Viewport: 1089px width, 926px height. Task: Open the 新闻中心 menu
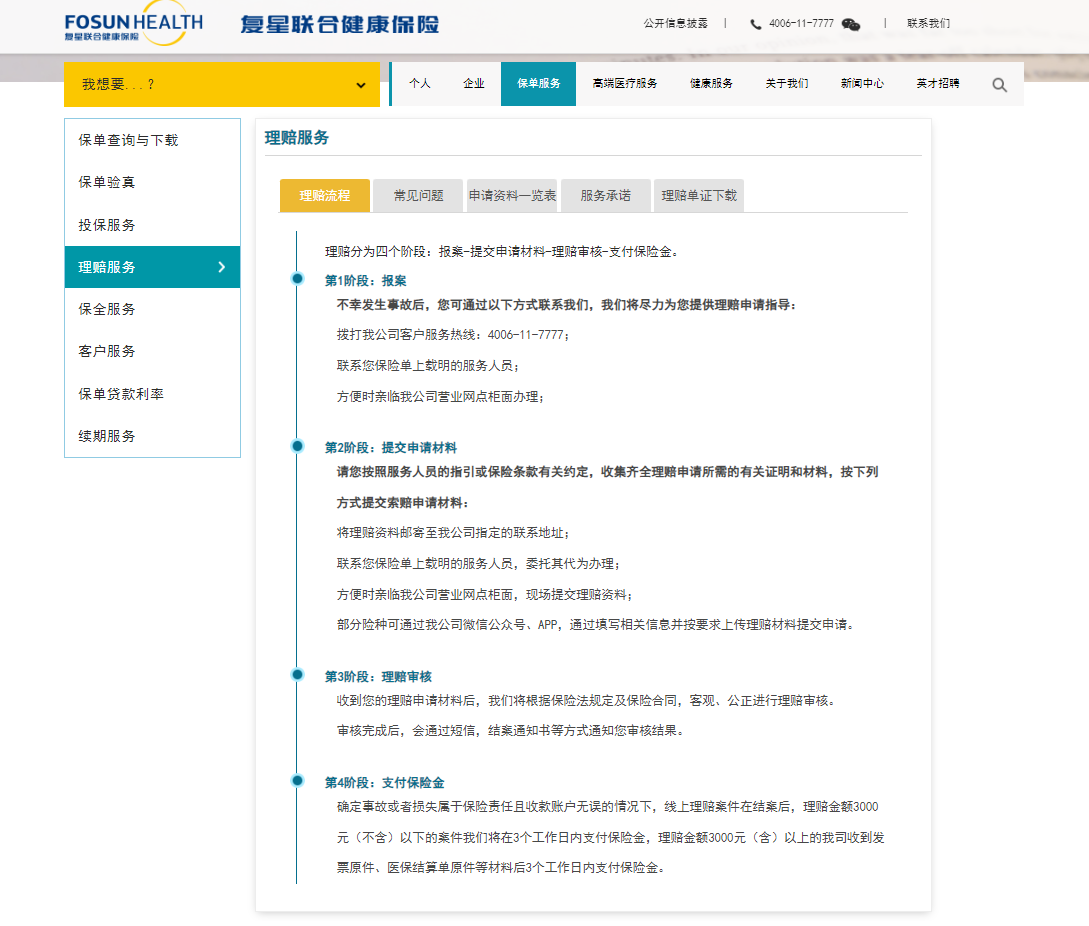coord(863,83)
